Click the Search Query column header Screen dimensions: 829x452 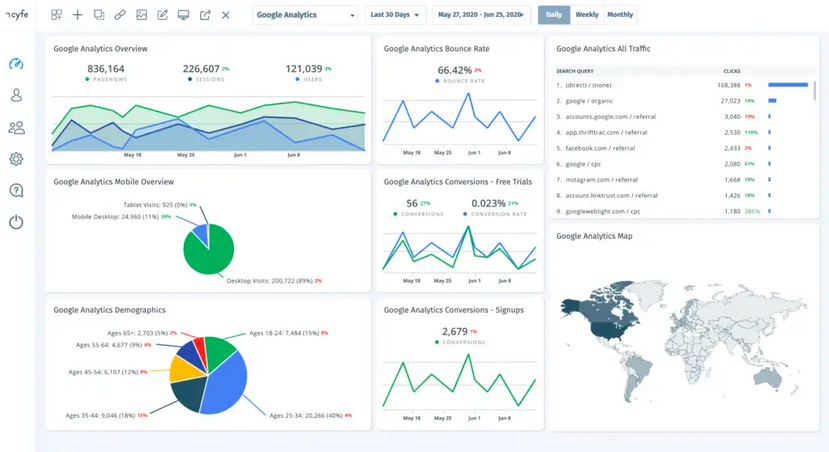pyautogui.click(x=575, y=71)
